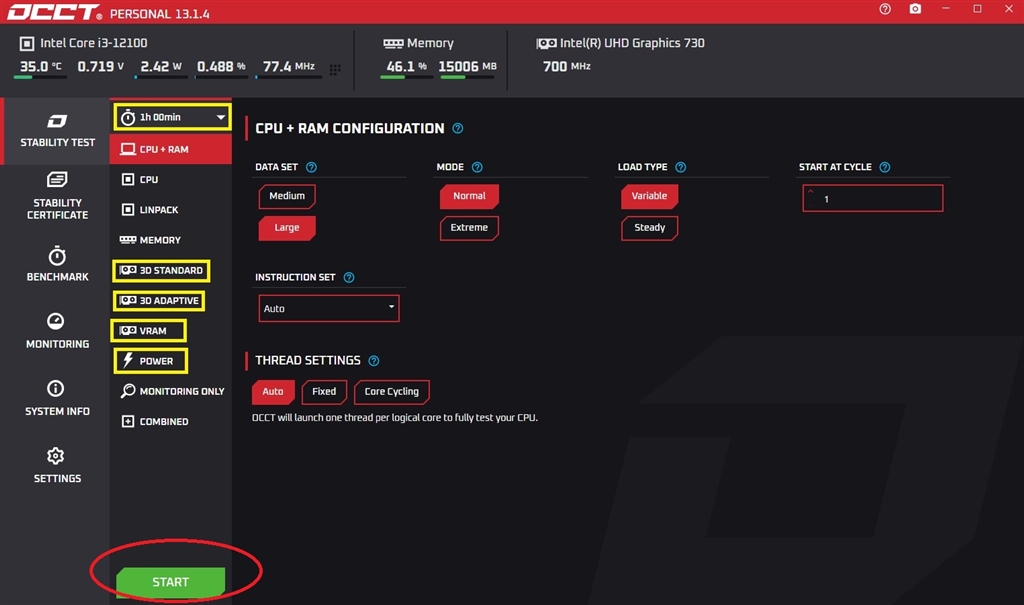Open Thread Settings help icon
The width and height of the screenshot is (1024, 605).
click(x=374, y=361)
